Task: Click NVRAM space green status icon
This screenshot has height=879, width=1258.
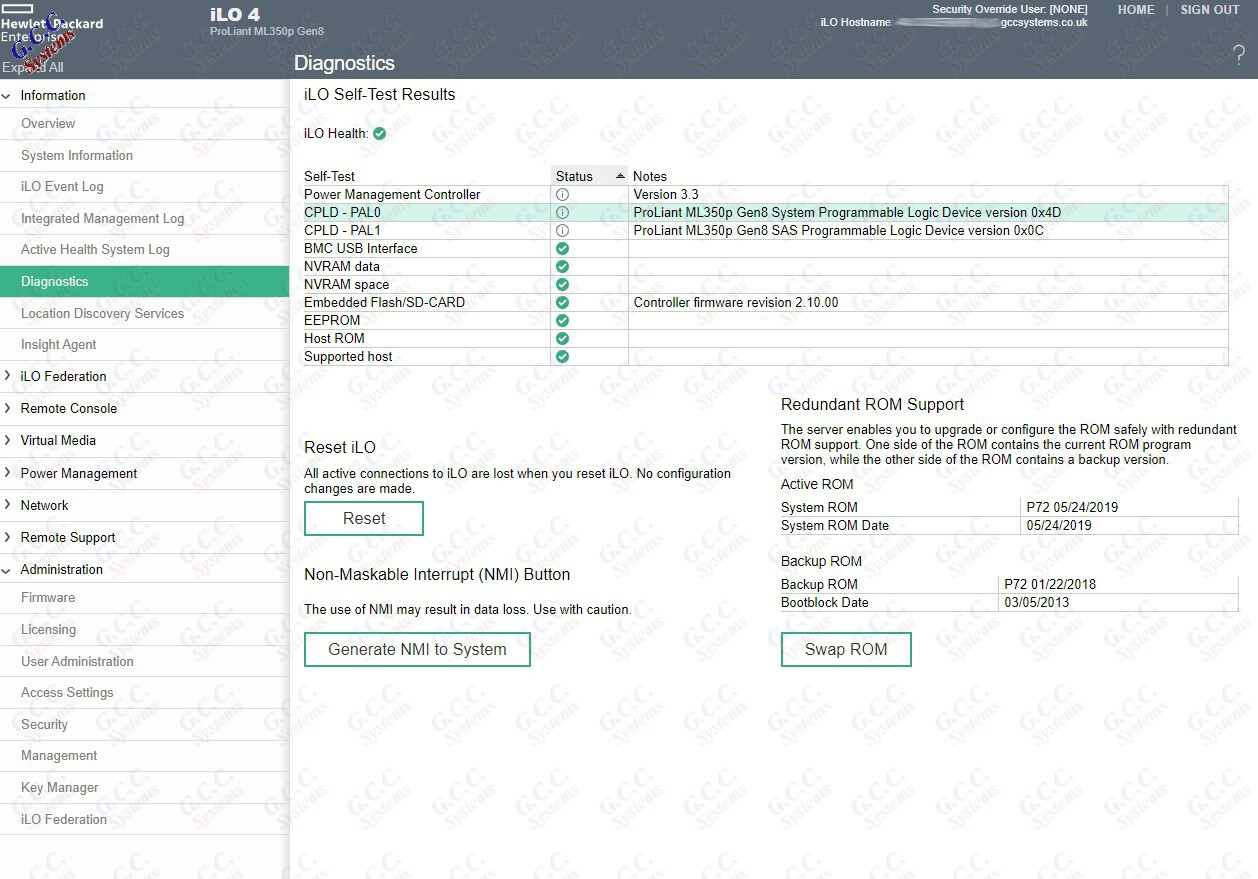Action: pos(562,285)
